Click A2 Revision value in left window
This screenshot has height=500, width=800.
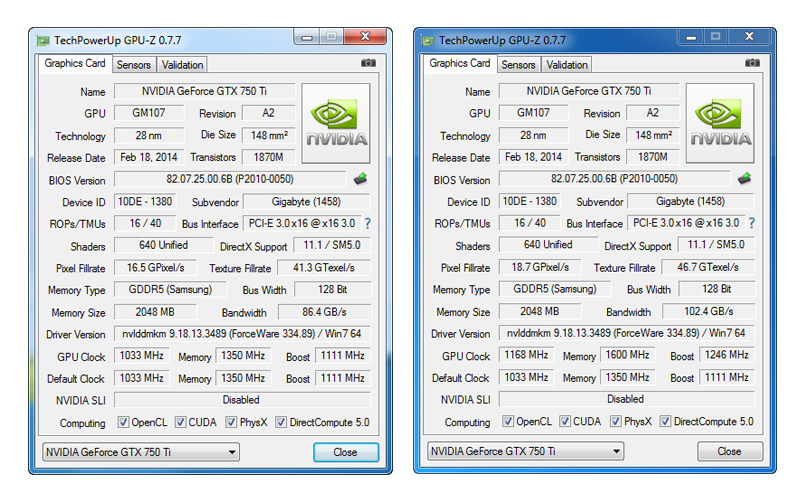click(269, 113)
